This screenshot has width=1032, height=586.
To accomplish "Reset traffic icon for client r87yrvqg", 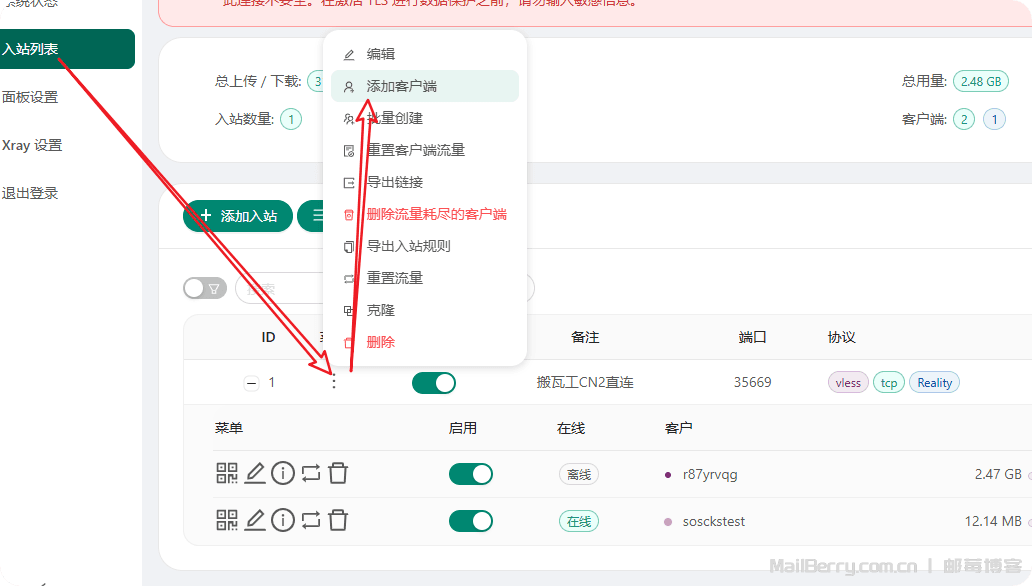I will [x=311, y=473].
